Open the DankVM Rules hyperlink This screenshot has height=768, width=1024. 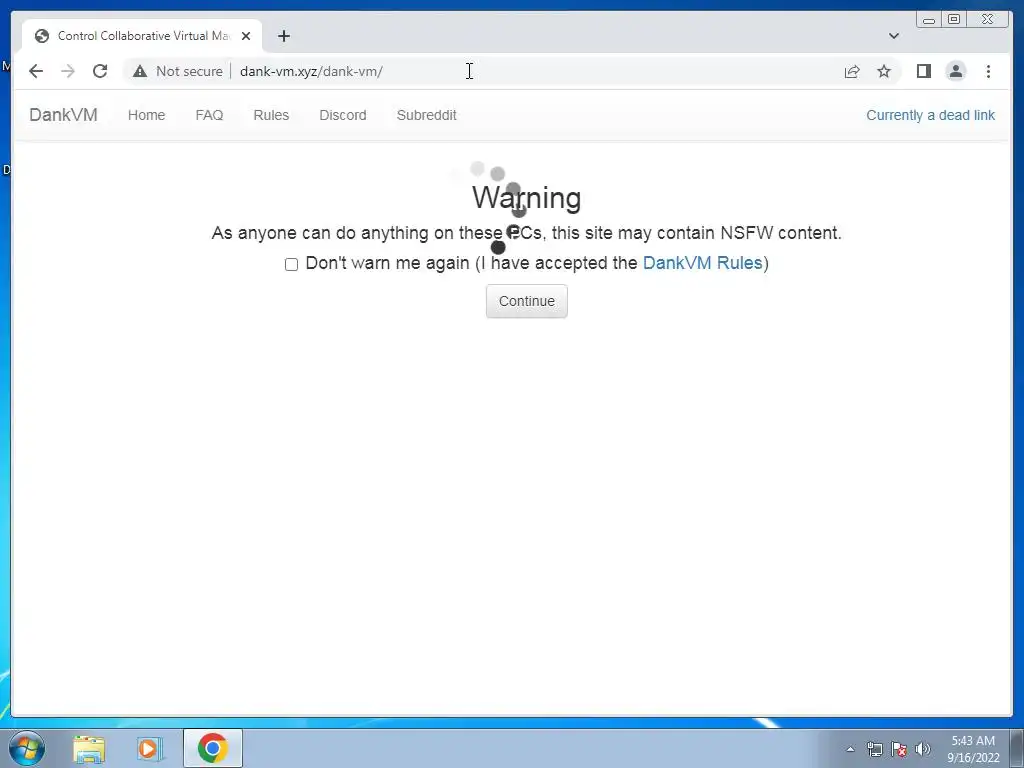pos(703,263)
